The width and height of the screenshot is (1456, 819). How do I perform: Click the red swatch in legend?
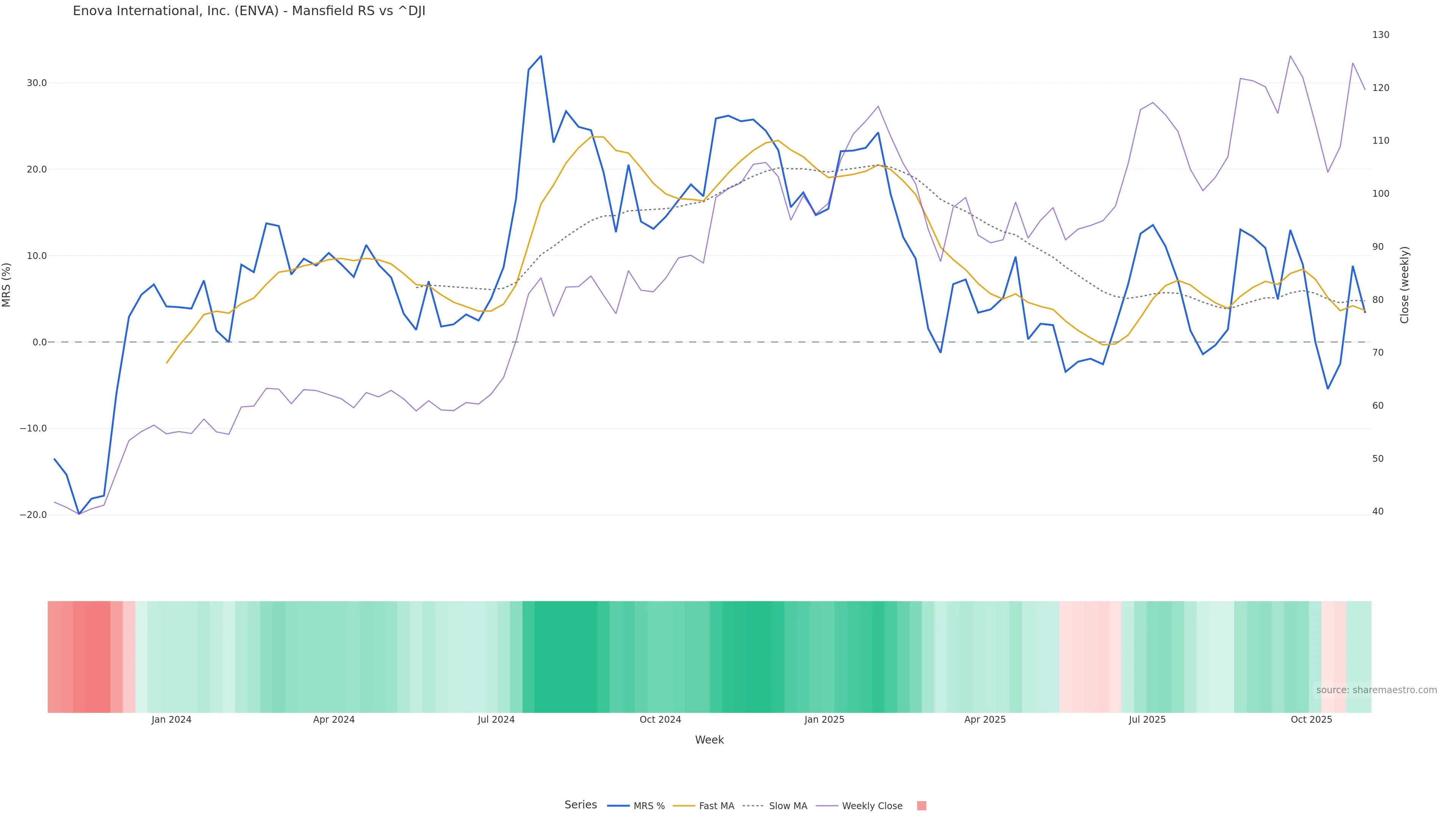[x=921, y=806]
